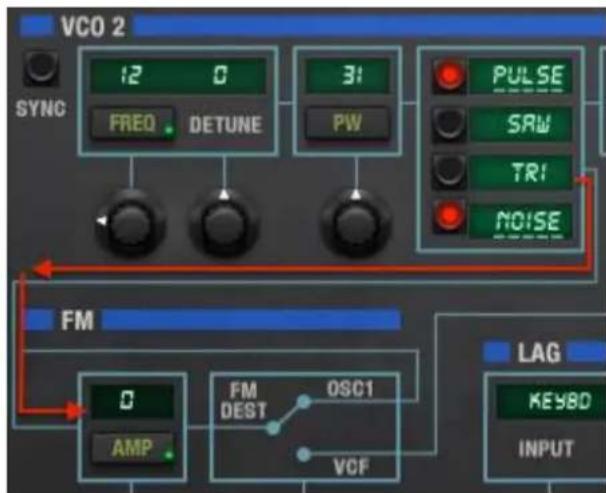Select the PW button
Screen dimensions: 606x493
pyautogui.click(x=347, y=123)
